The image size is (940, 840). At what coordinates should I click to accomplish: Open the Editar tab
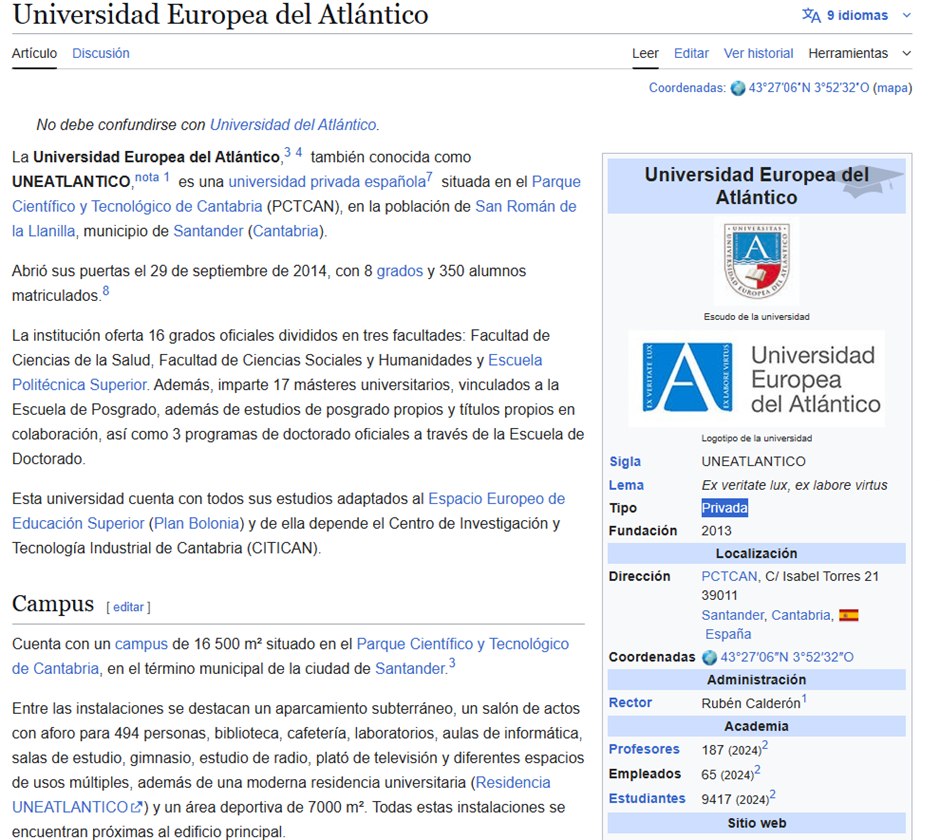[x=691, y=53]
